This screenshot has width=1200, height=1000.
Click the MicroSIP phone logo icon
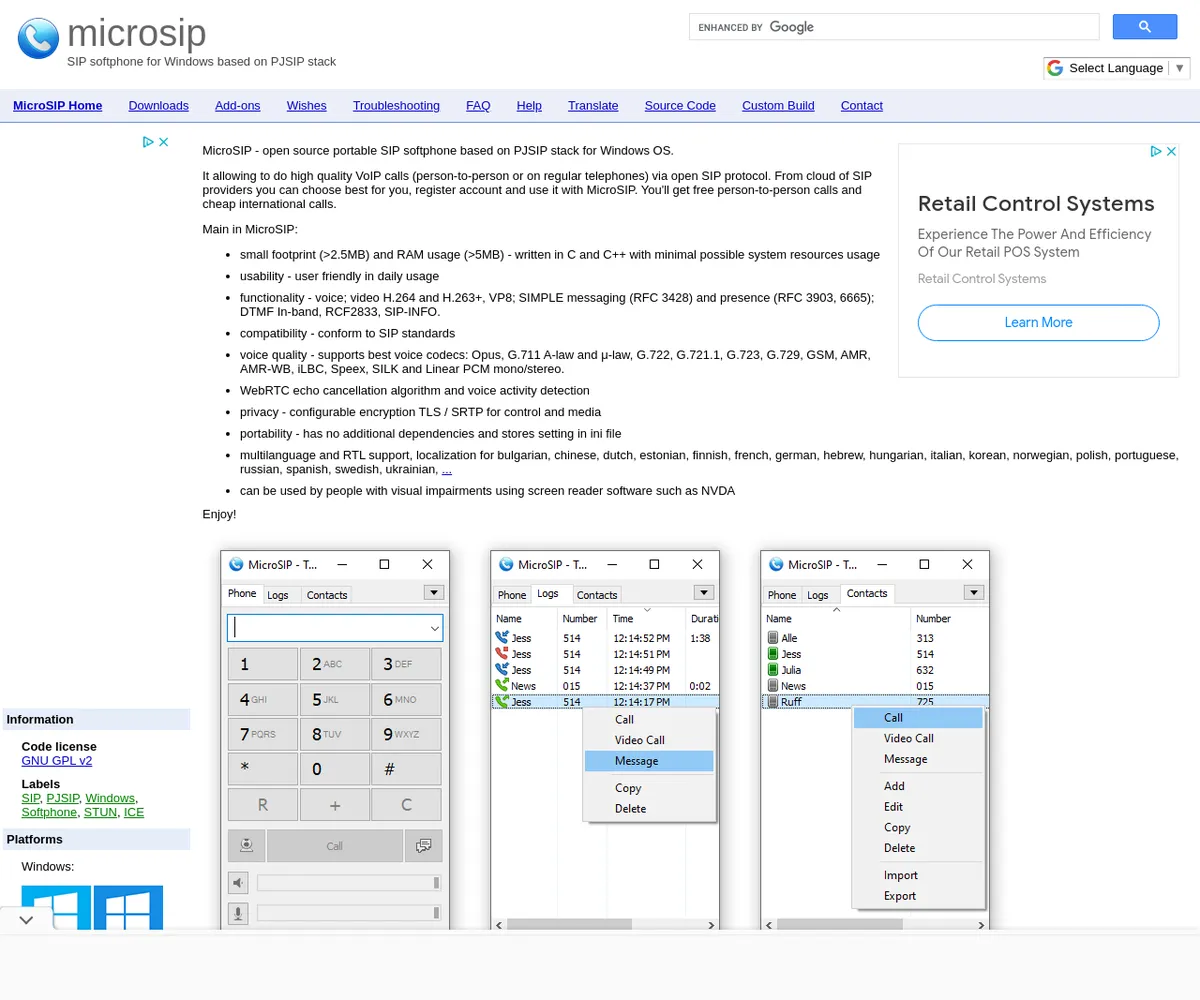(38, 38)
